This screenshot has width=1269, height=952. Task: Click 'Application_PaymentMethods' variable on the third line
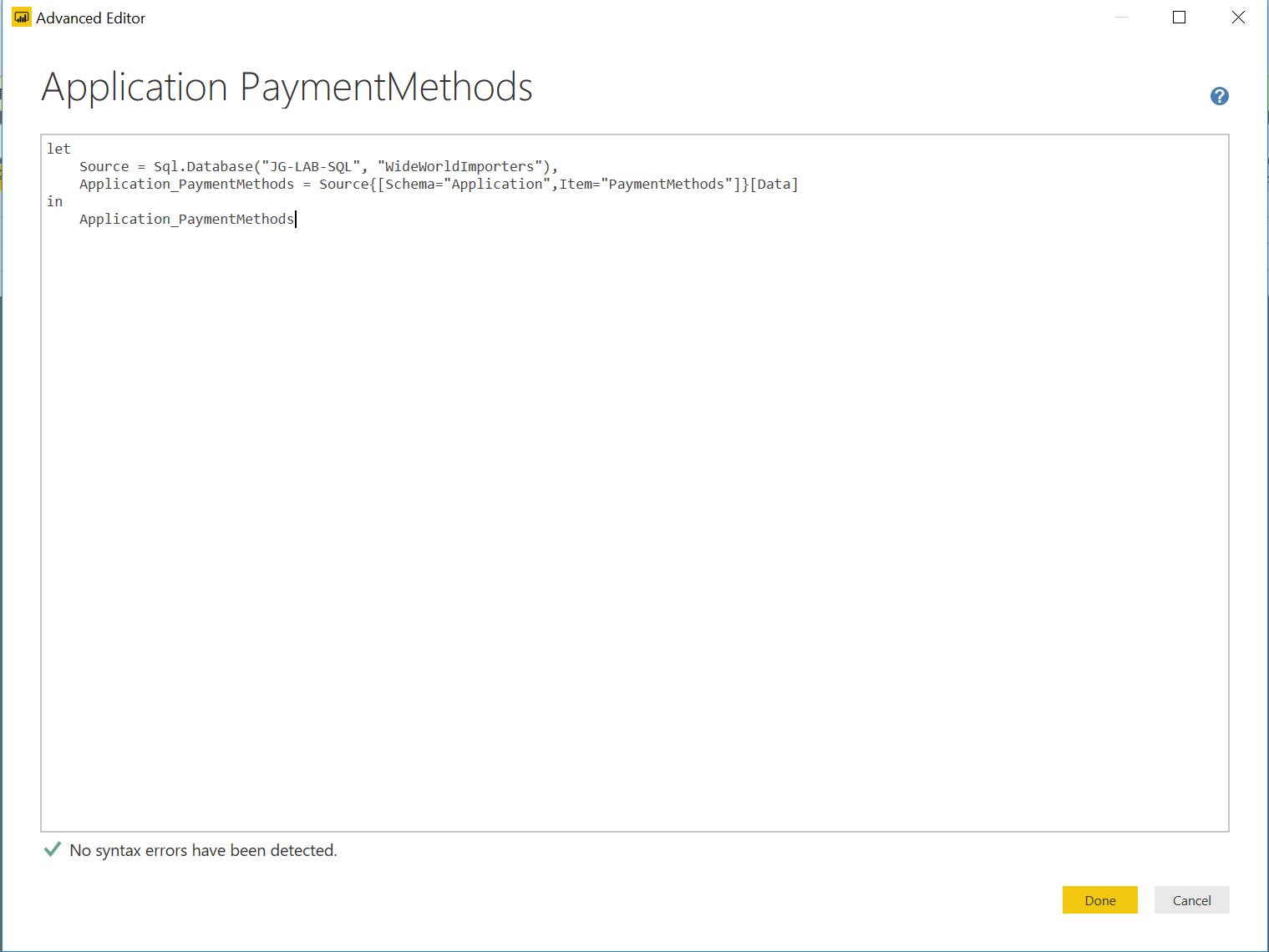[186, 184]
